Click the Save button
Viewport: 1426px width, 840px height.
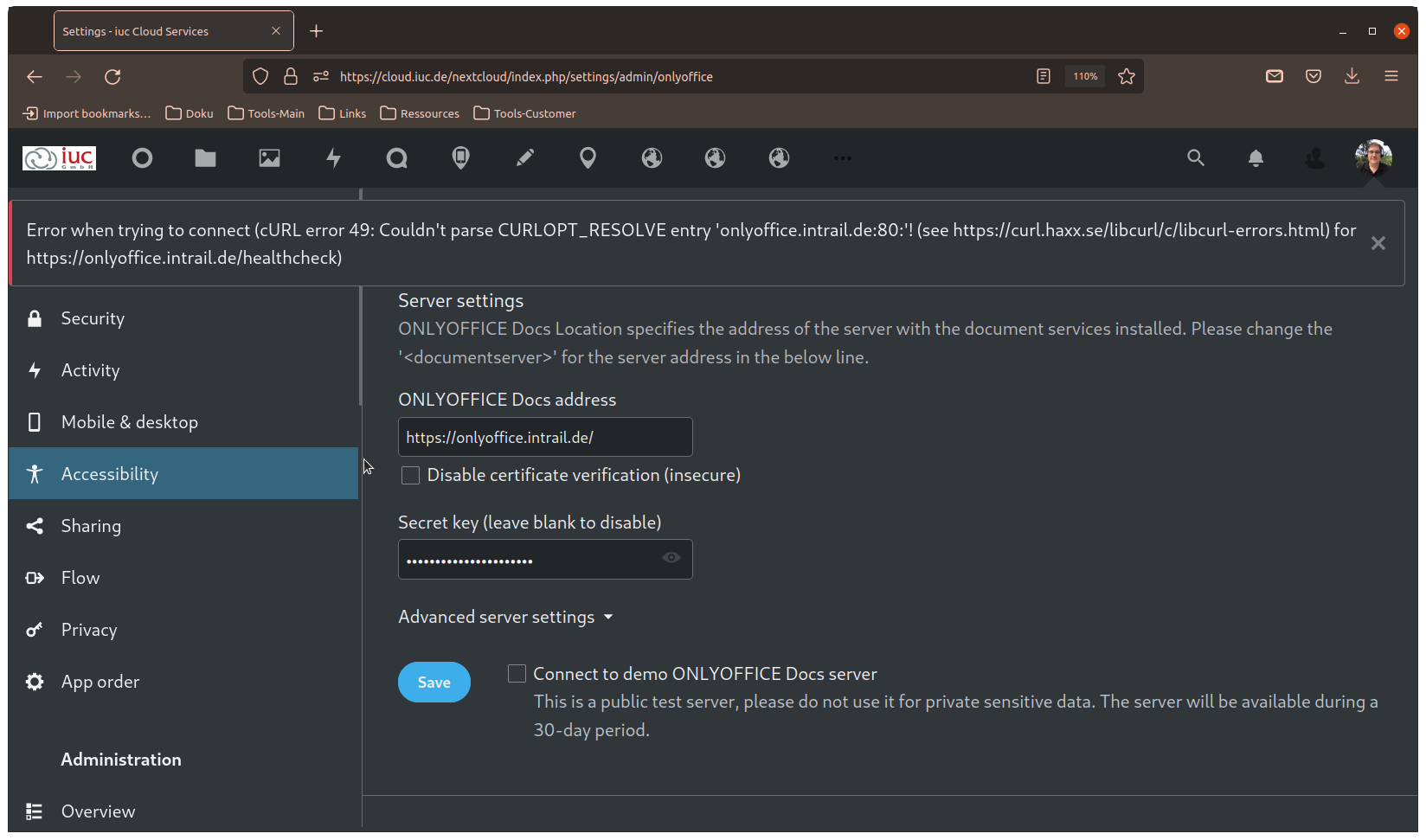434,682
